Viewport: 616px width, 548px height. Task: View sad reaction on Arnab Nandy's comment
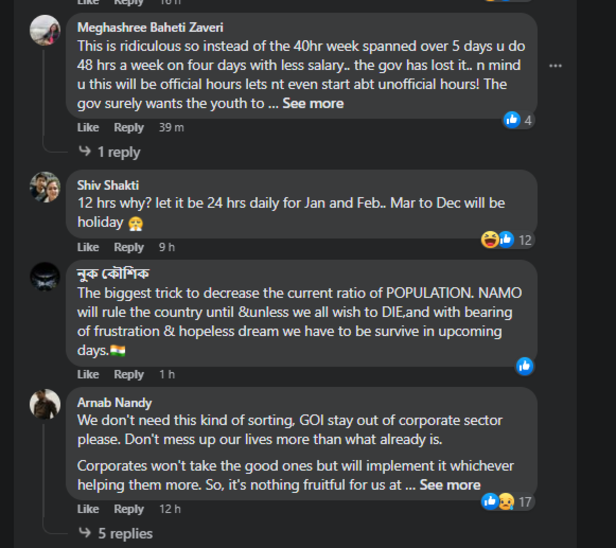[x=507, y=501]
